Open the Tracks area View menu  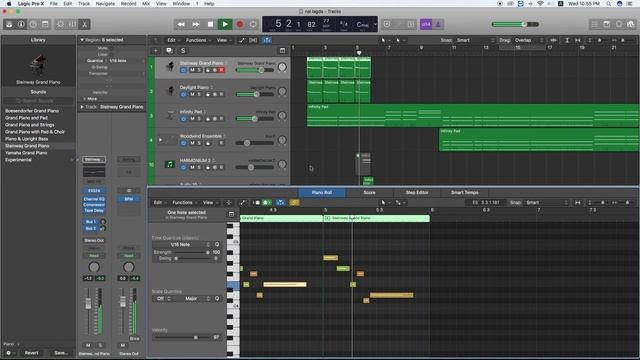pos(223,40)
